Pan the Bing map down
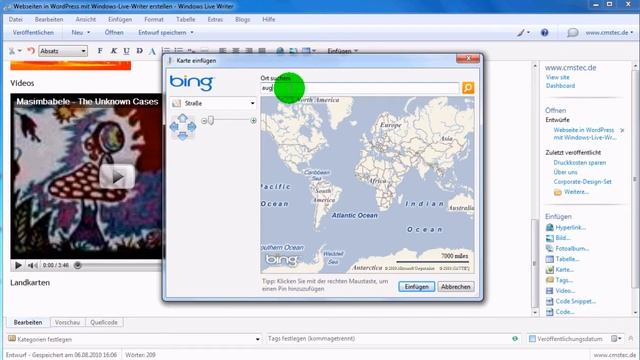 point(182,136)
